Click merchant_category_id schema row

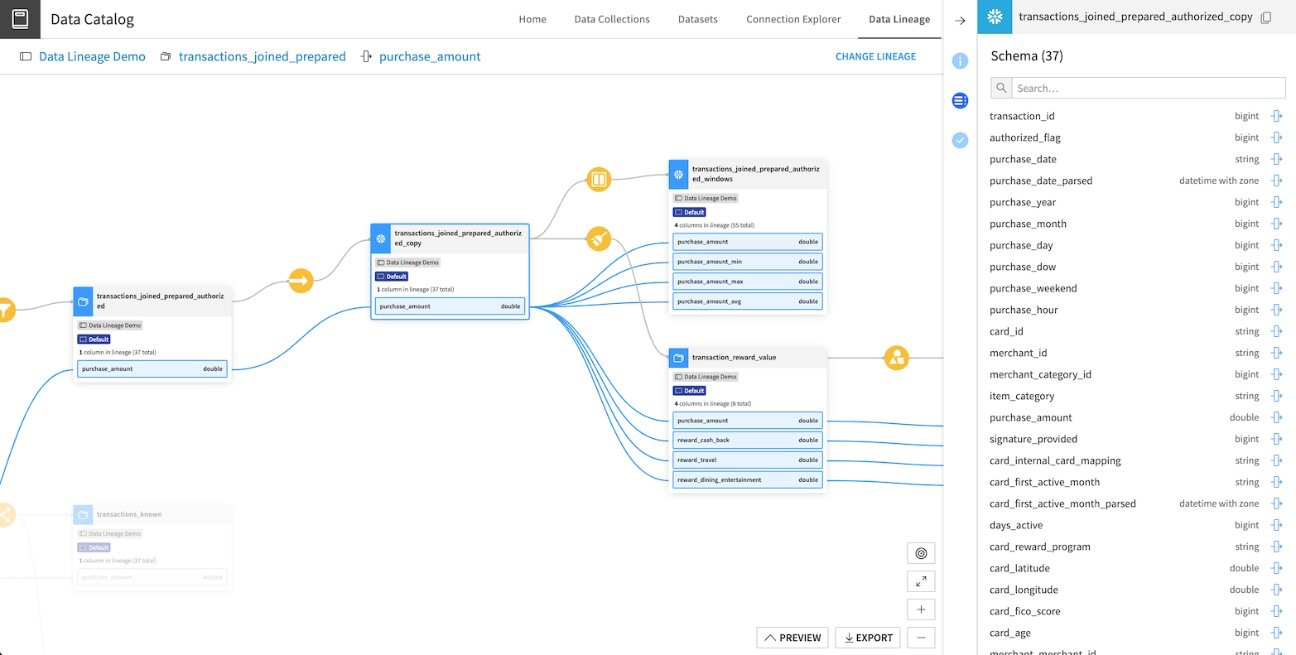coord(1136,375)
